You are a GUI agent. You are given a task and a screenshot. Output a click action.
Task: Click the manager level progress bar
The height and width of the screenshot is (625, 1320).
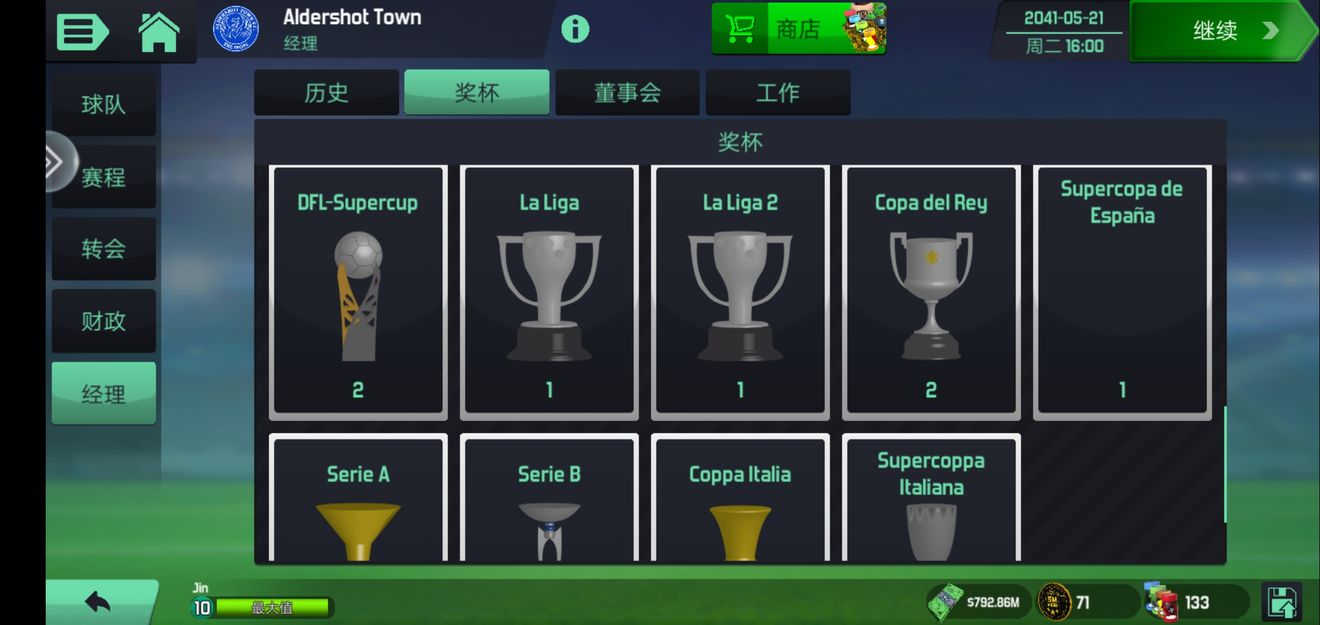pos(273,607)
